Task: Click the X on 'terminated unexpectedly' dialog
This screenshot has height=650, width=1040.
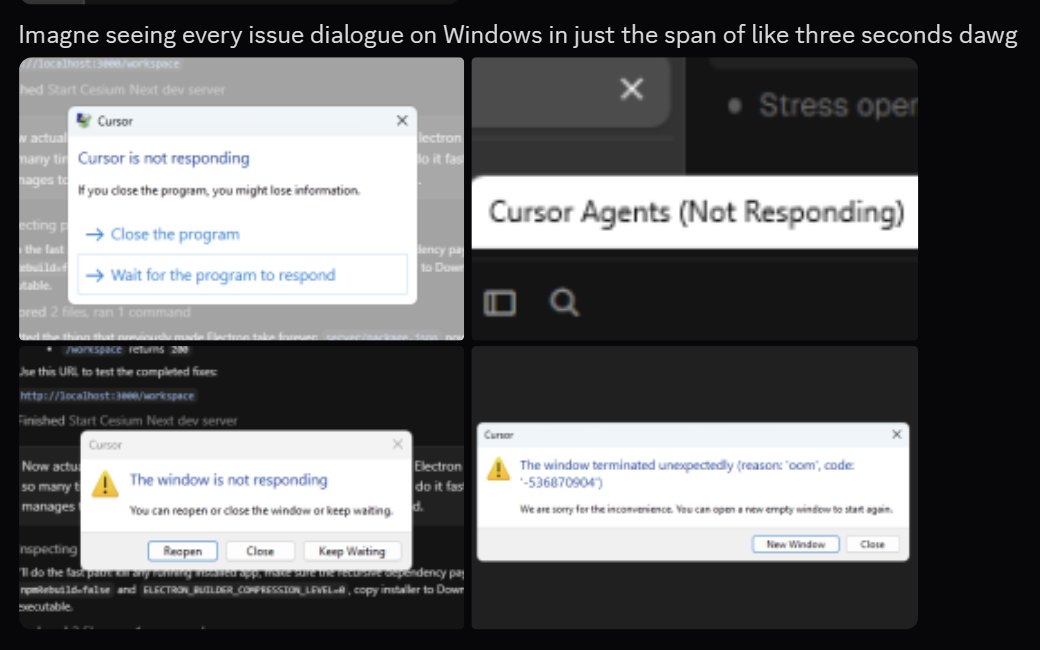Action: (x=897, y=434)
